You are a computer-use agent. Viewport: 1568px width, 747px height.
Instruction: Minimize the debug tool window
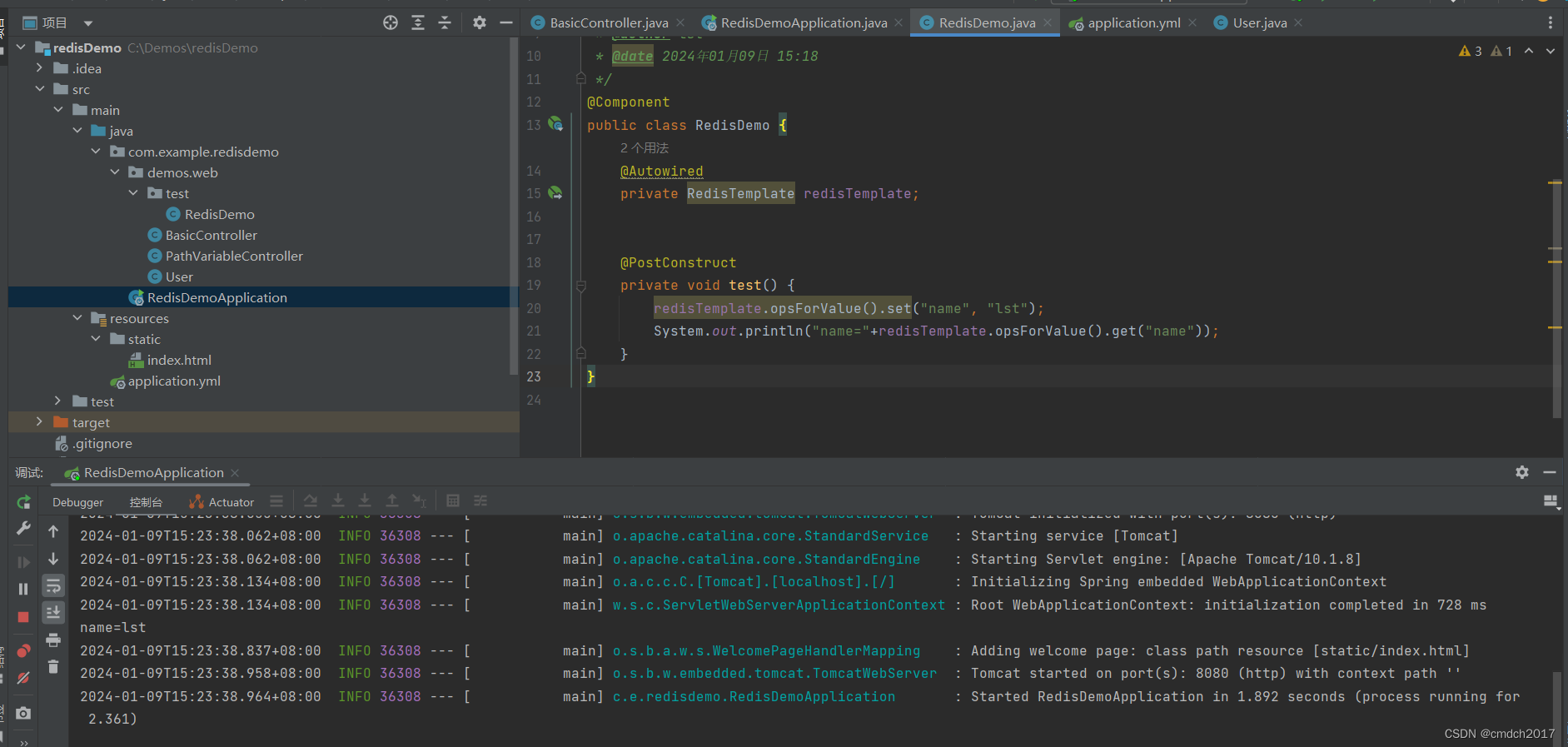tap(1550, 472)
